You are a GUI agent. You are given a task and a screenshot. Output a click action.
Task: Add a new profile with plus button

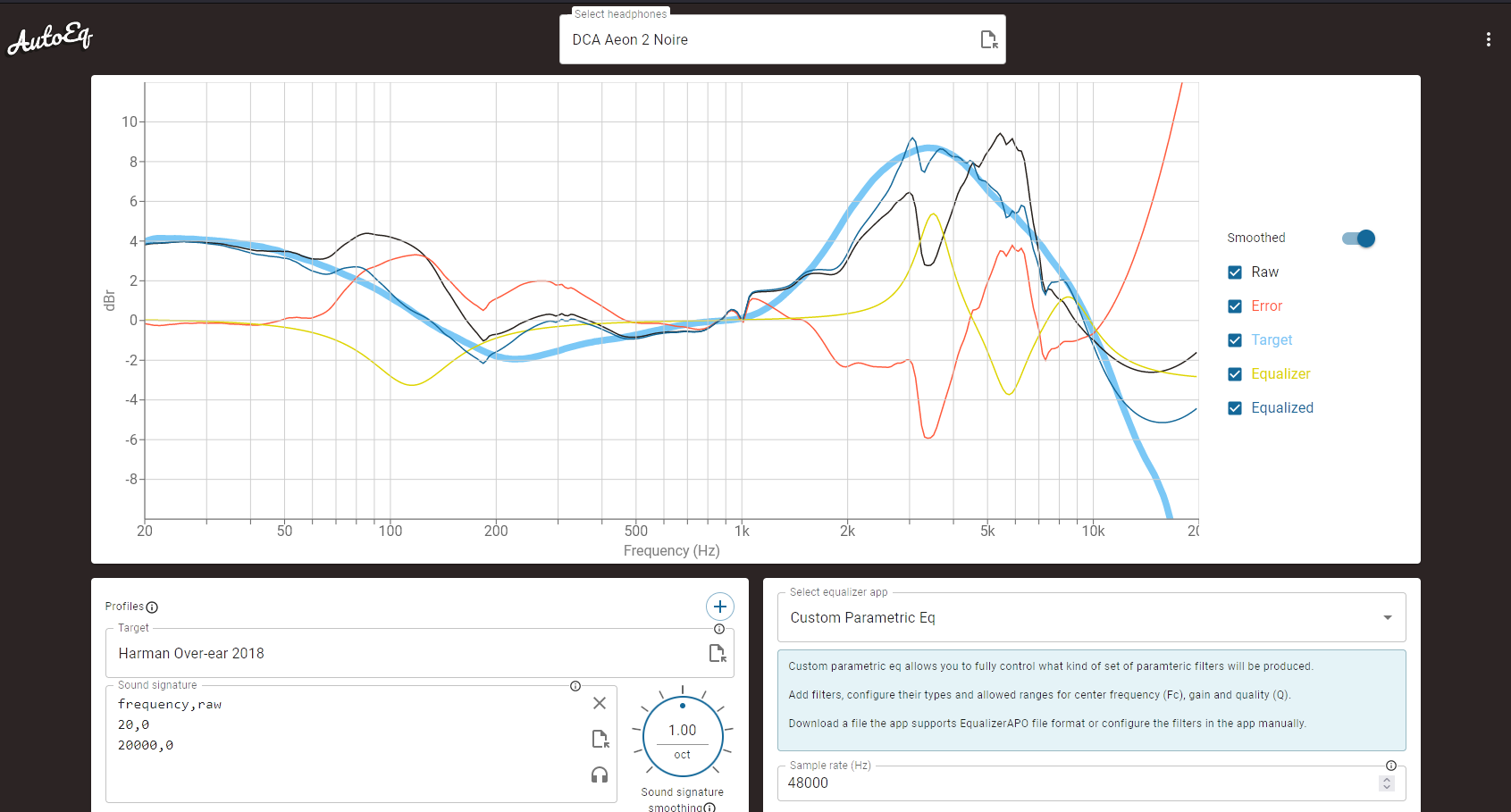(x=720, y=607)
